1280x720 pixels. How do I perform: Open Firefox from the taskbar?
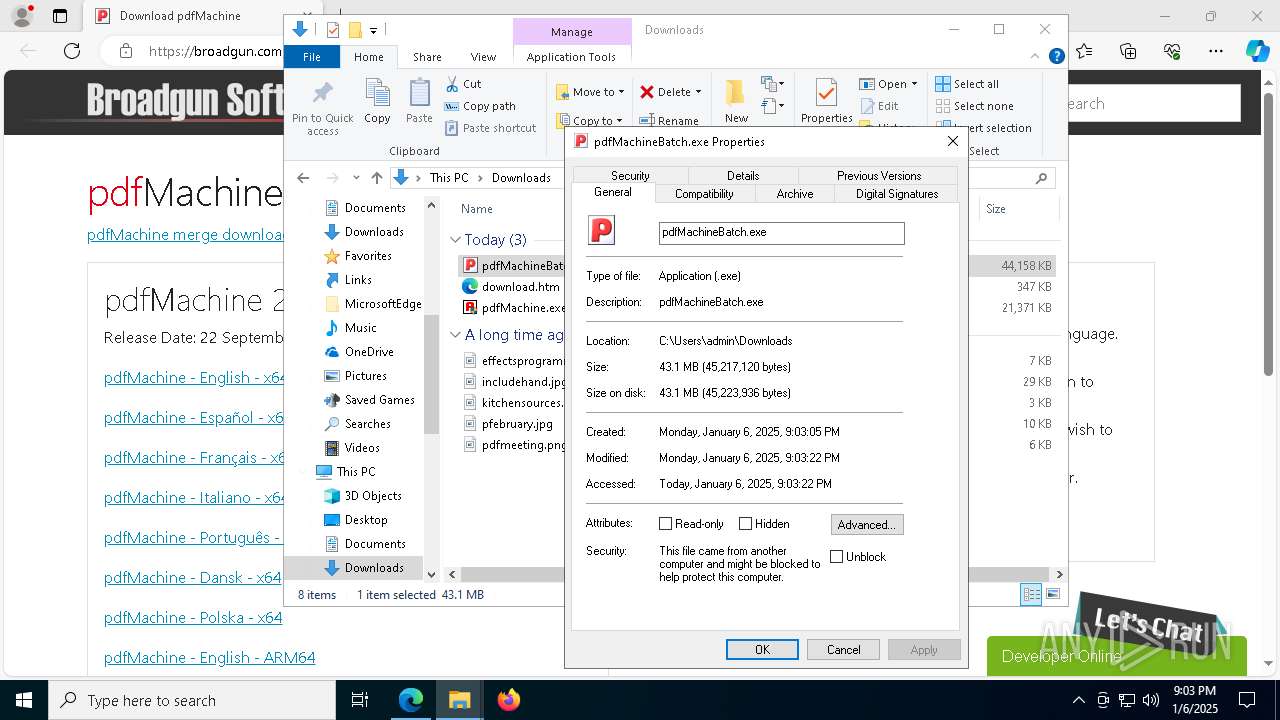509,700
